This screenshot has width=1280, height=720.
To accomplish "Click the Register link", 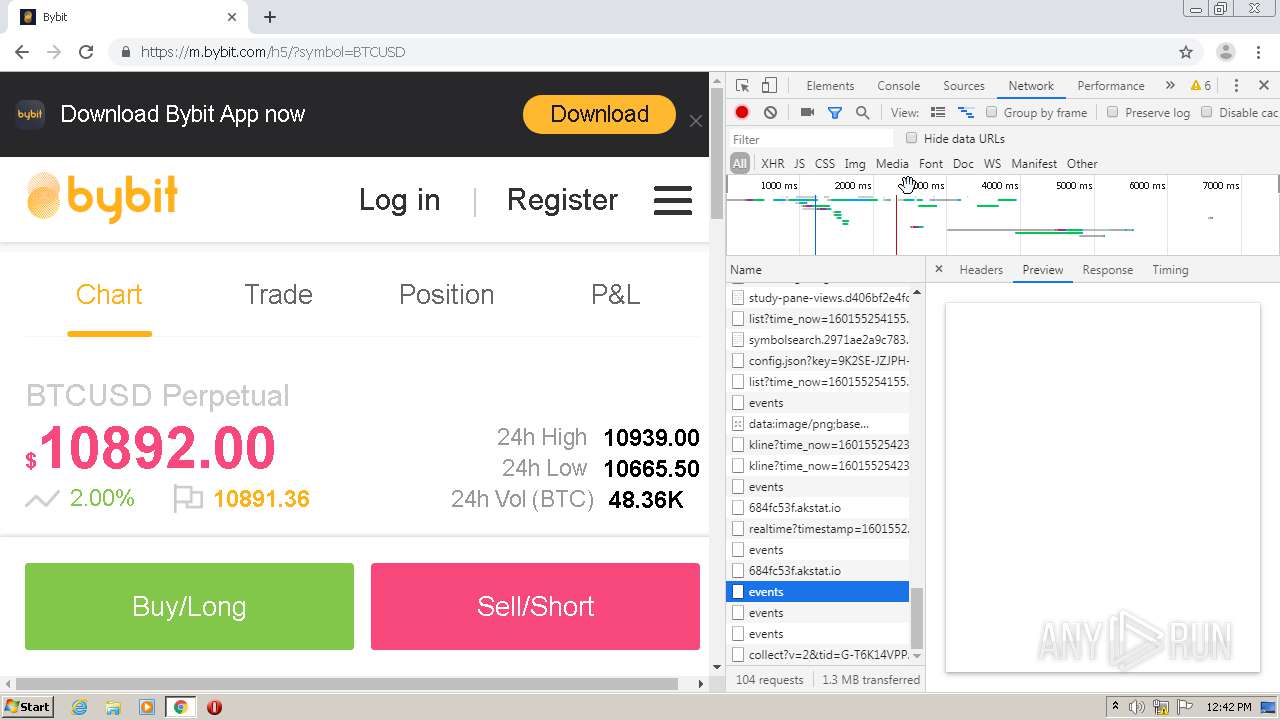I will click(562, 200).
